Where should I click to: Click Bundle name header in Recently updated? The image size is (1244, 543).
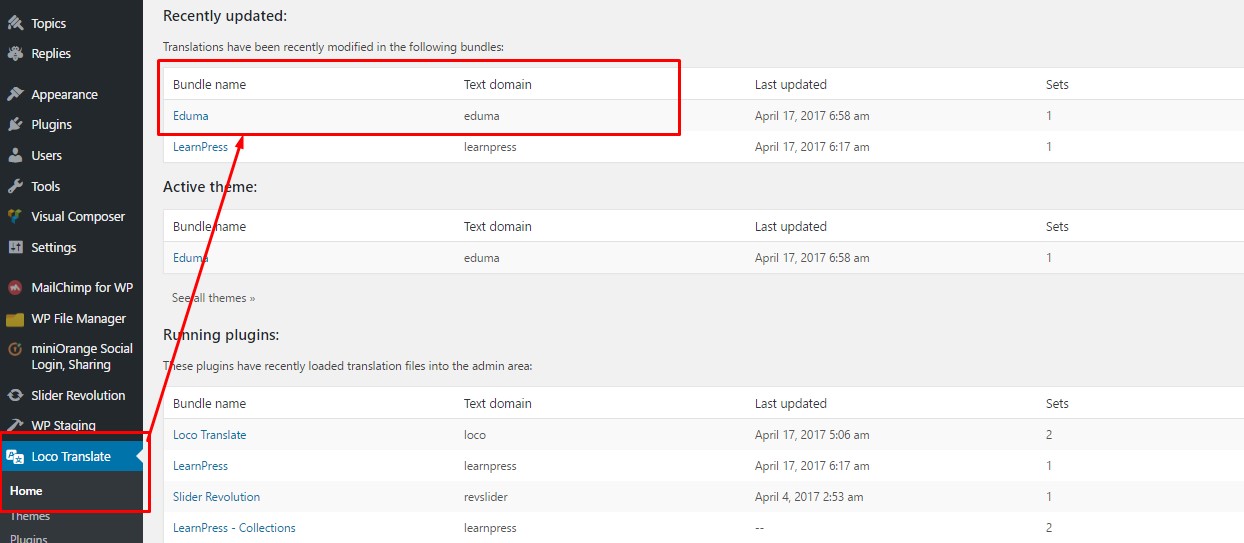[209, 85]
